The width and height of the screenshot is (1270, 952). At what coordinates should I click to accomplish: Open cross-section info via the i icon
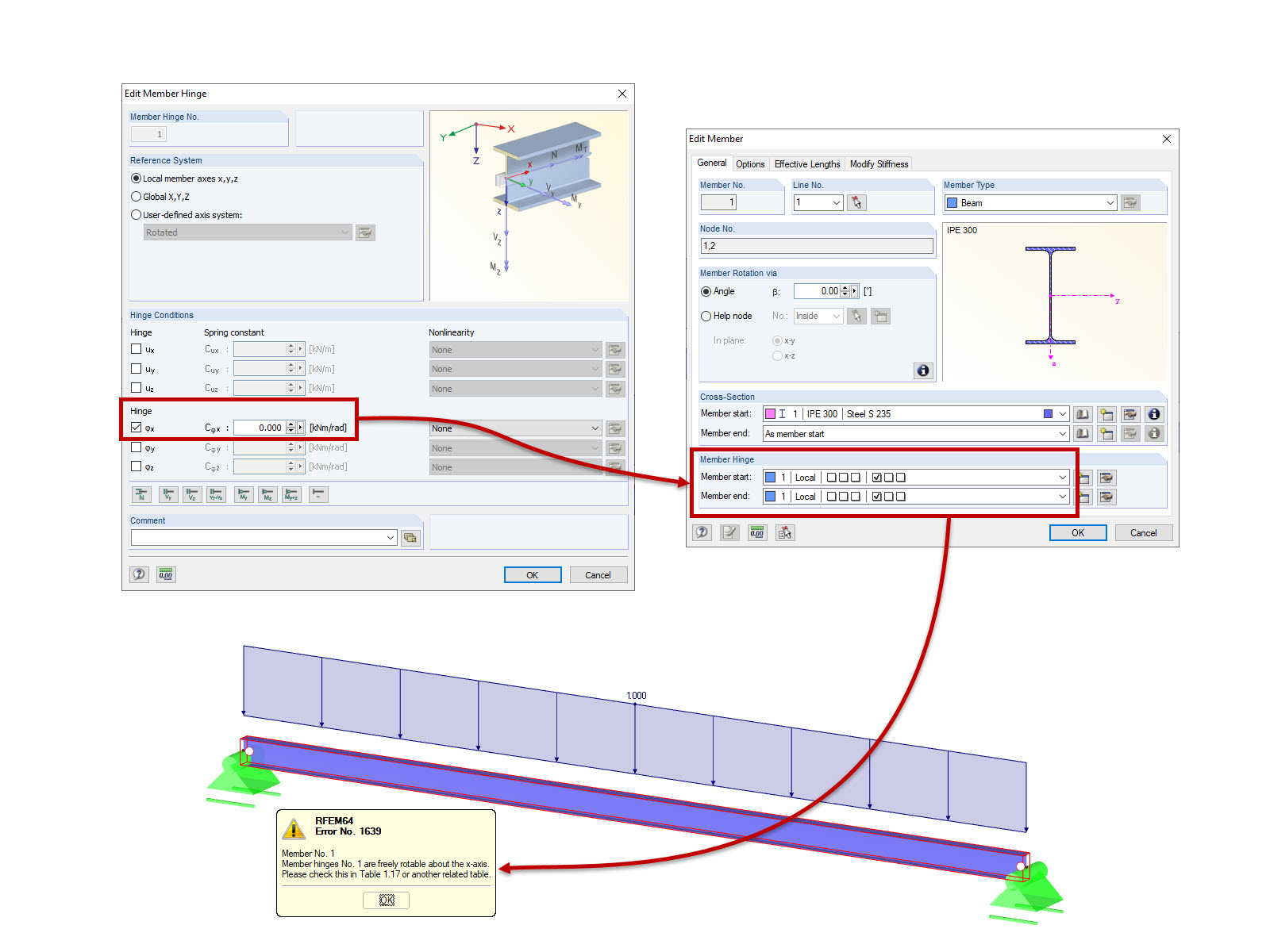(x=1153, y=413)
